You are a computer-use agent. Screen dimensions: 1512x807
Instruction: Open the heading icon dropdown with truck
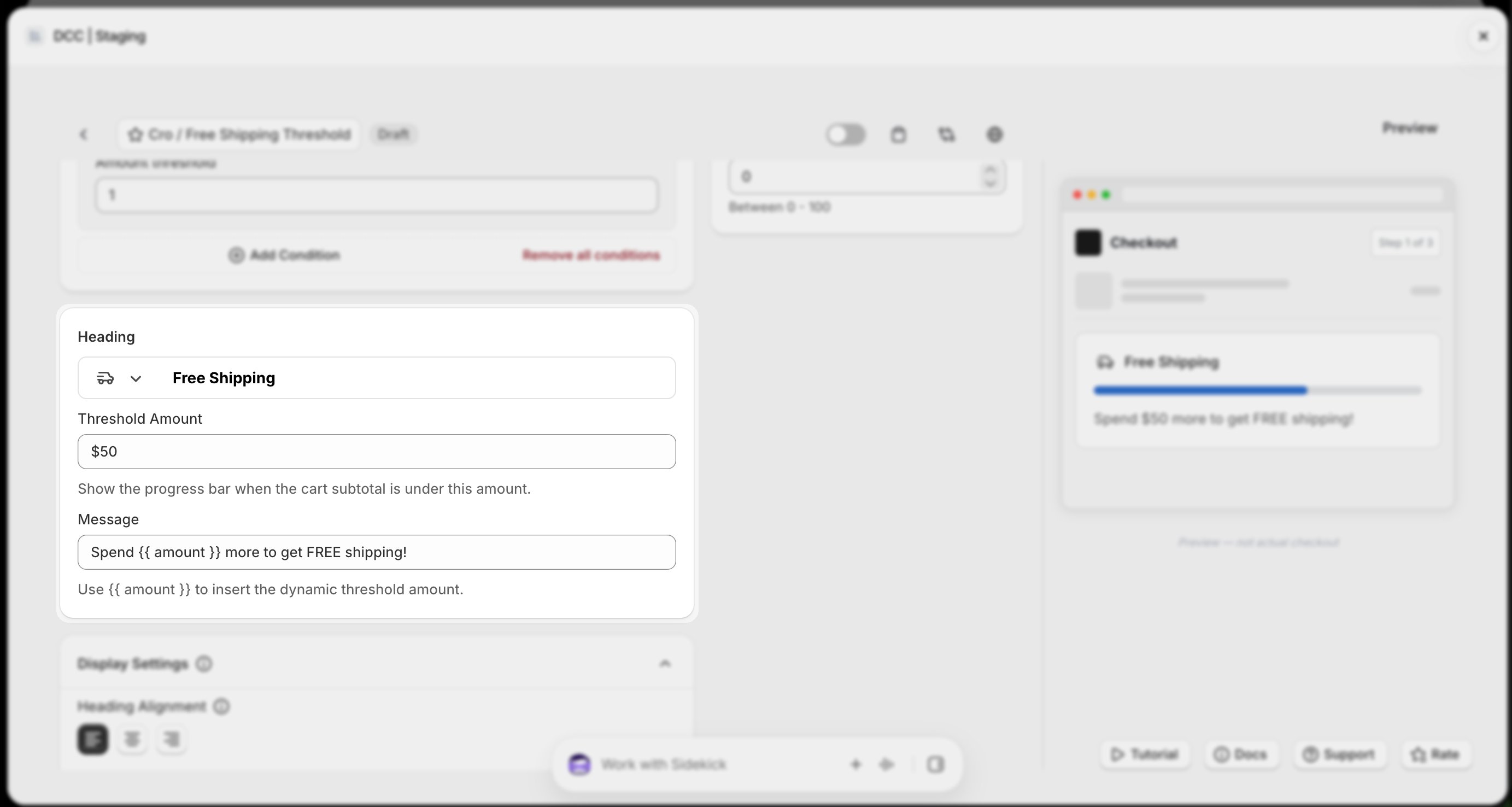pos(120,378)
